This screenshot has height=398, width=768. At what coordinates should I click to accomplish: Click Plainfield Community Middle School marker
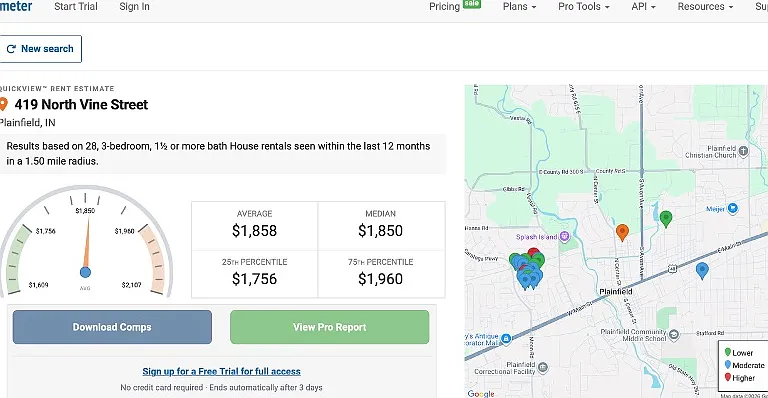pyautogui.click(x=674, y=335)
